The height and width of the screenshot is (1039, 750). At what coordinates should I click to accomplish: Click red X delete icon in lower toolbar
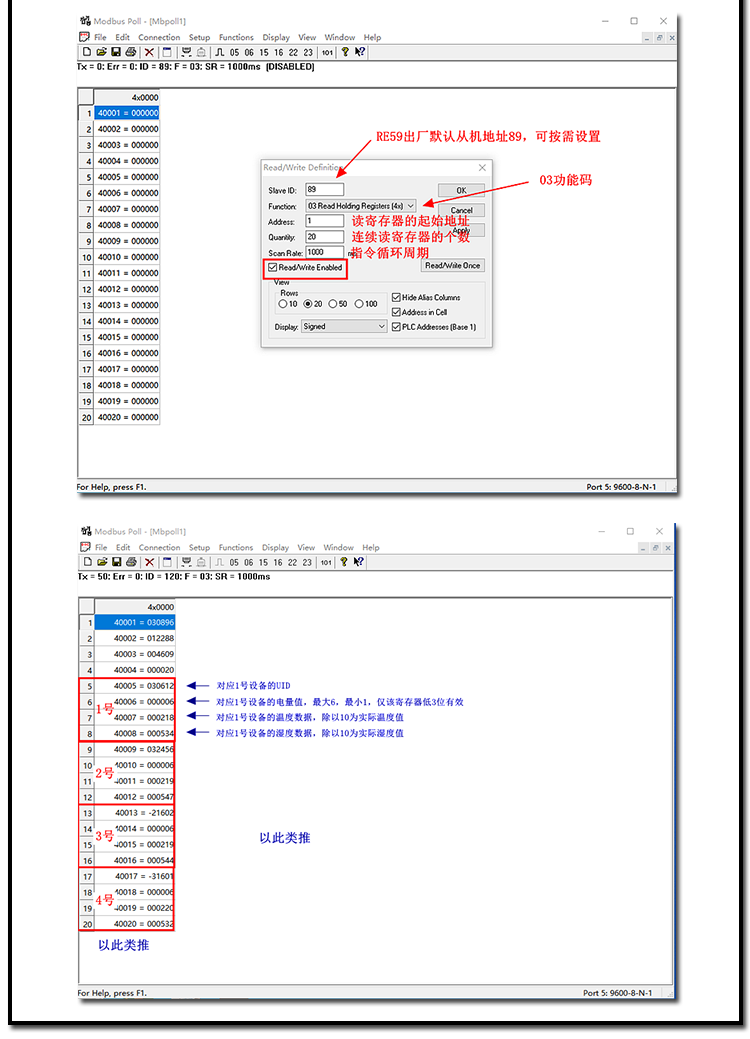pyautogui.click(x=150, y=561)
